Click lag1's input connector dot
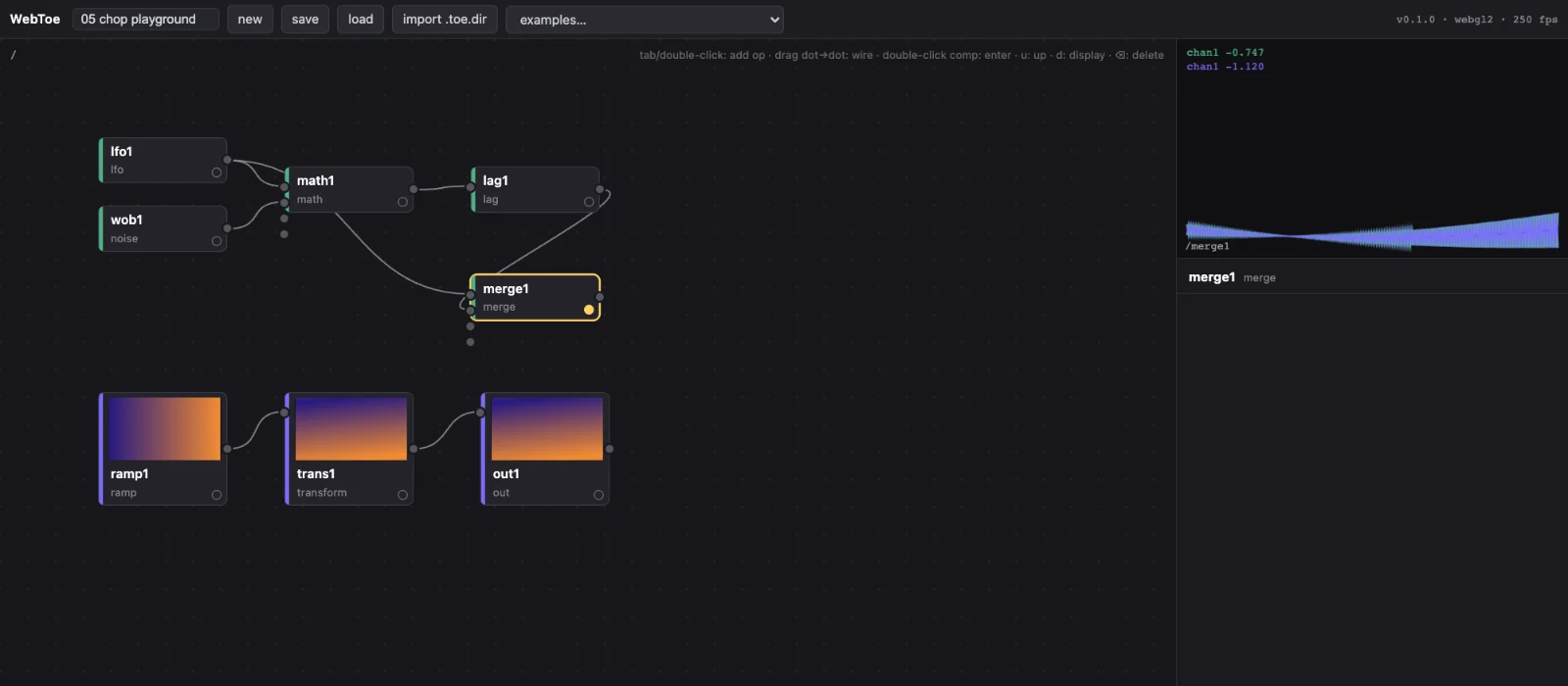The height and width of the screenshot is (686, 1568). [x=470, y=187]
